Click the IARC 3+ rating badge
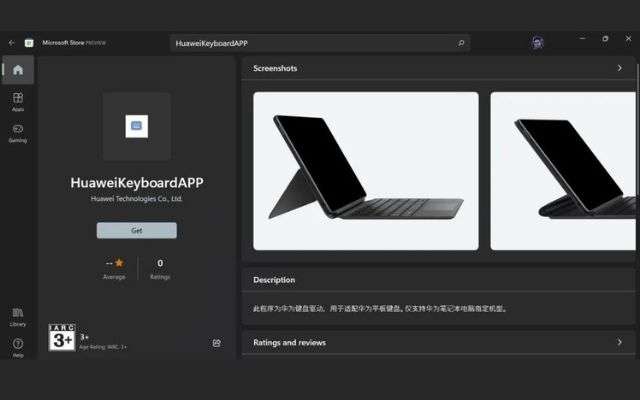 click(62, 338)
